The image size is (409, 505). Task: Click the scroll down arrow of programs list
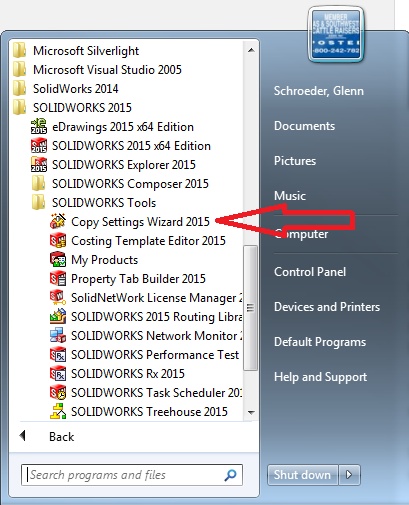tap(251, 412)
